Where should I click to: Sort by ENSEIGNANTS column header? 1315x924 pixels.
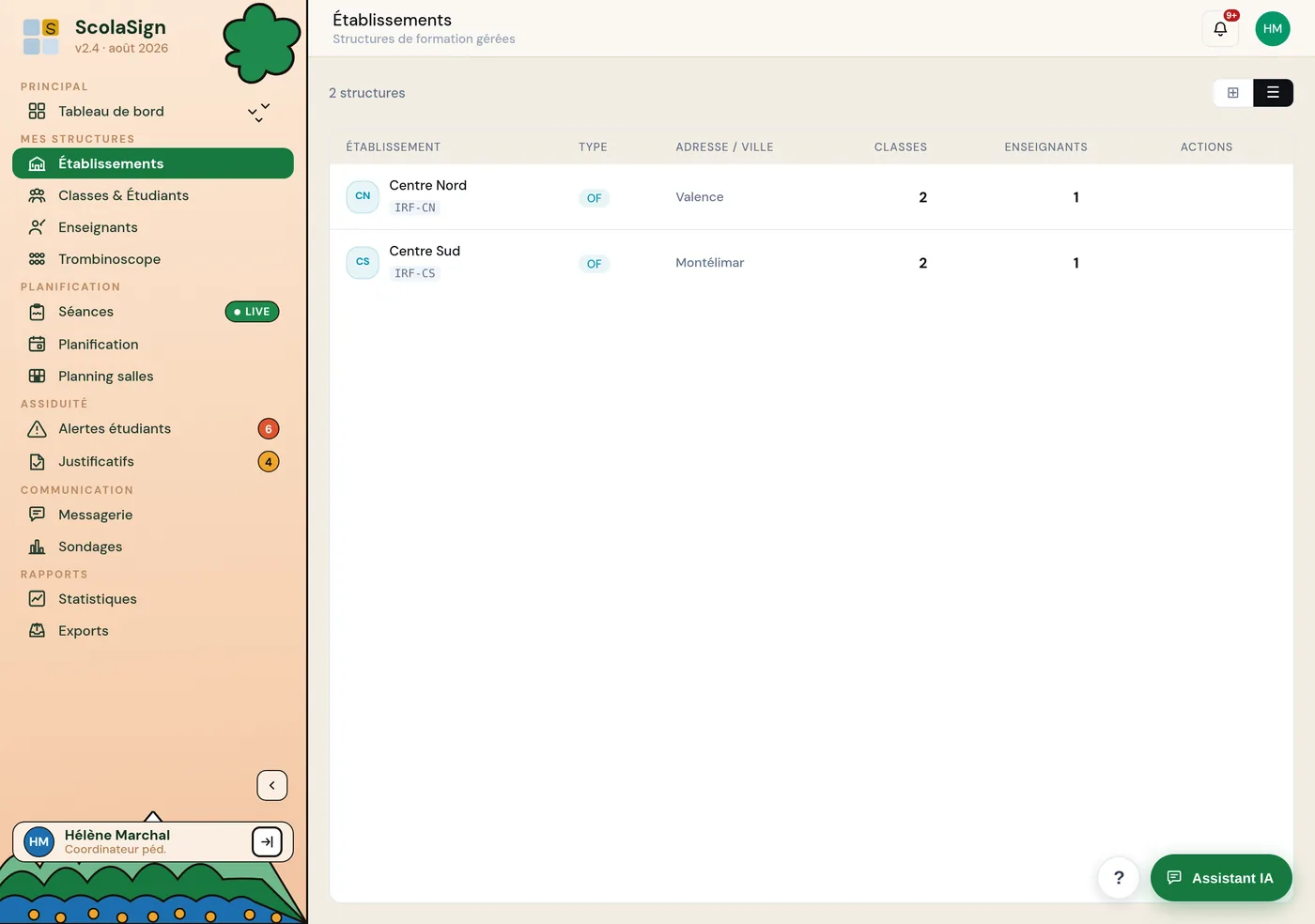point(1045,147)
